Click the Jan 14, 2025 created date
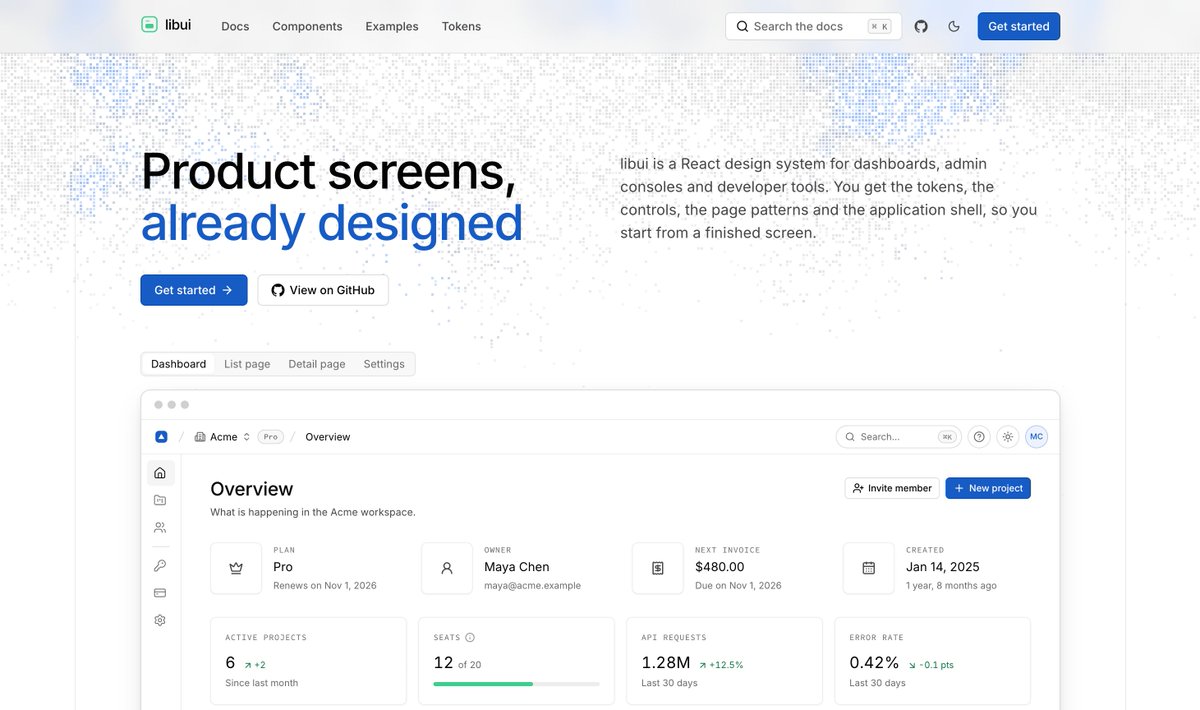The width and height of the screenshot is (1200, 710). [x=943, y=567]
